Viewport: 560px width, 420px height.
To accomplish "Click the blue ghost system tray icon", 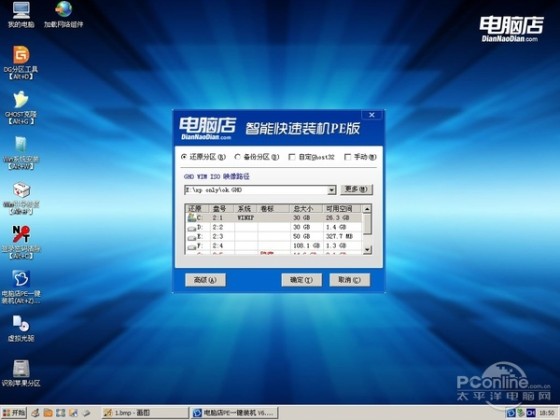I will [511, 413].
